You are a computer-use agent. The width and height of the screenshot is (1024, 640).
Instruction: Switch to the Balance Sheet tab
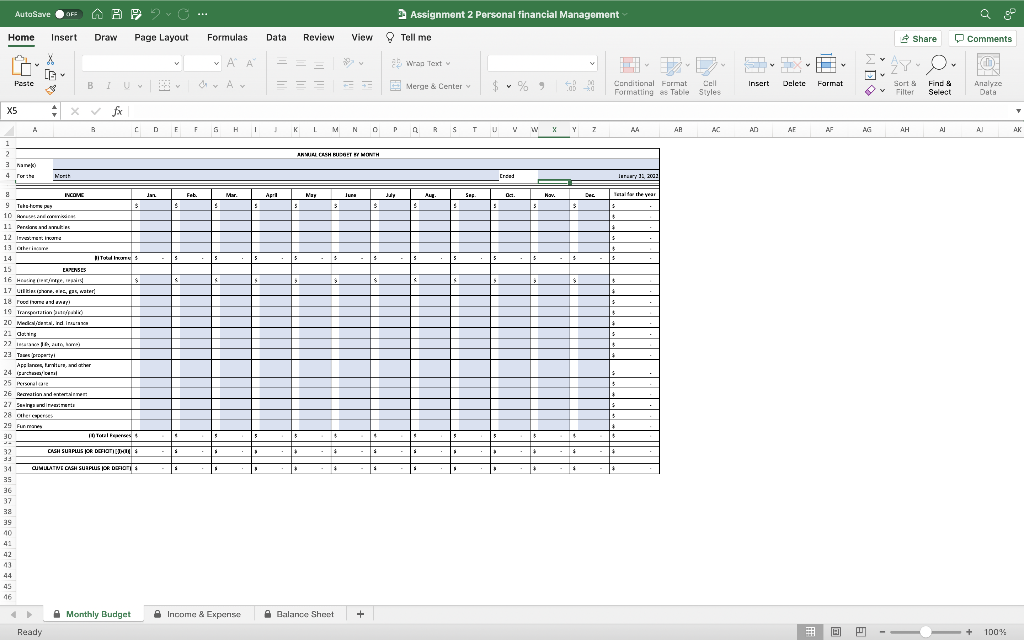pyautogui.click(x=299, y=613)
